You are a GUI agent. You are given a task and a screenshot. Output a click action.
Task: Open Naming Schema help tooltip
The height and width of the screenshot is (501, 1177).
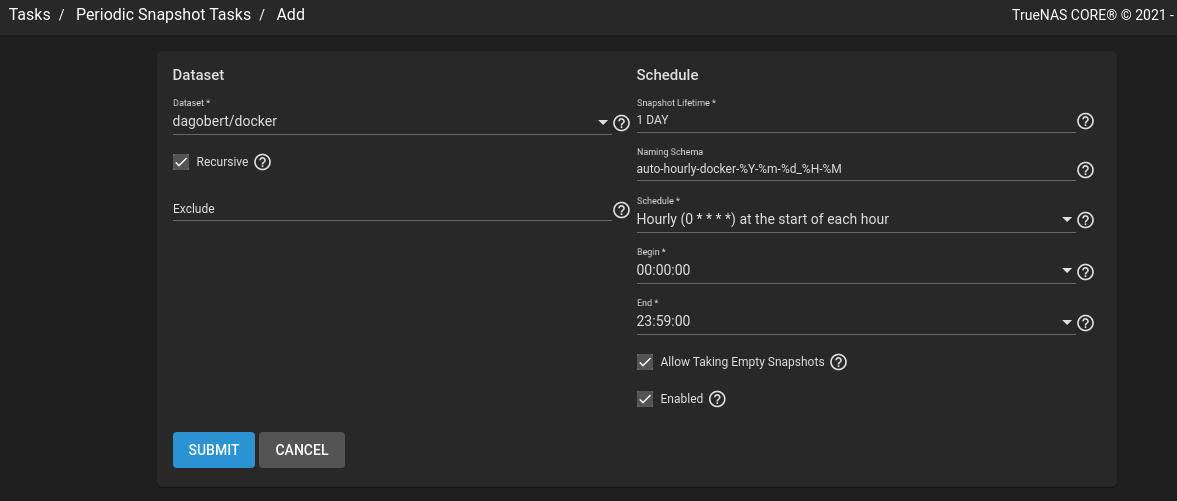[x=1085, y=170]
